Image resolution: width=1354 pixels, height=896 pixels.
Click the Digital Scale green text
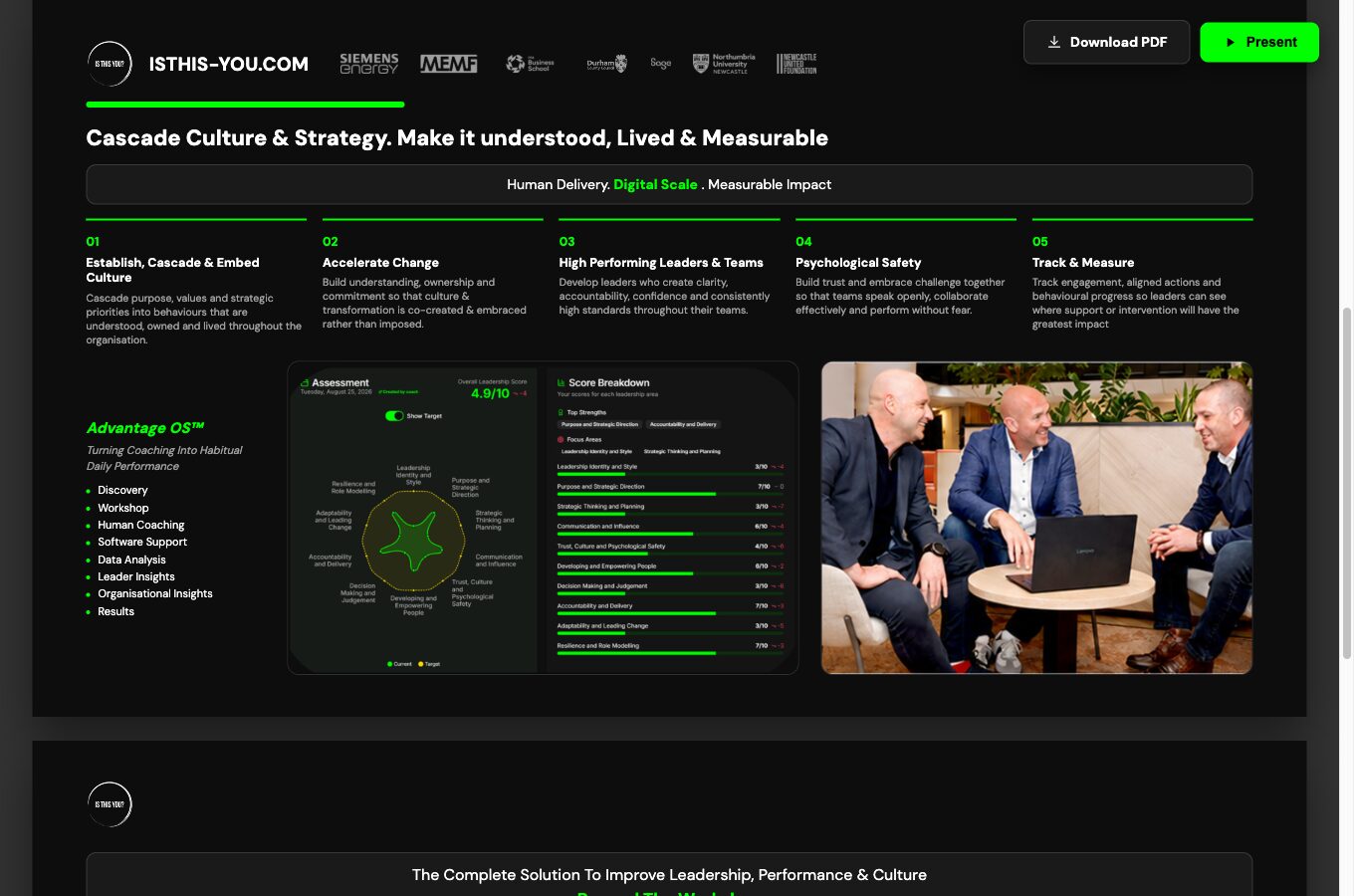[x=655, y=184]
